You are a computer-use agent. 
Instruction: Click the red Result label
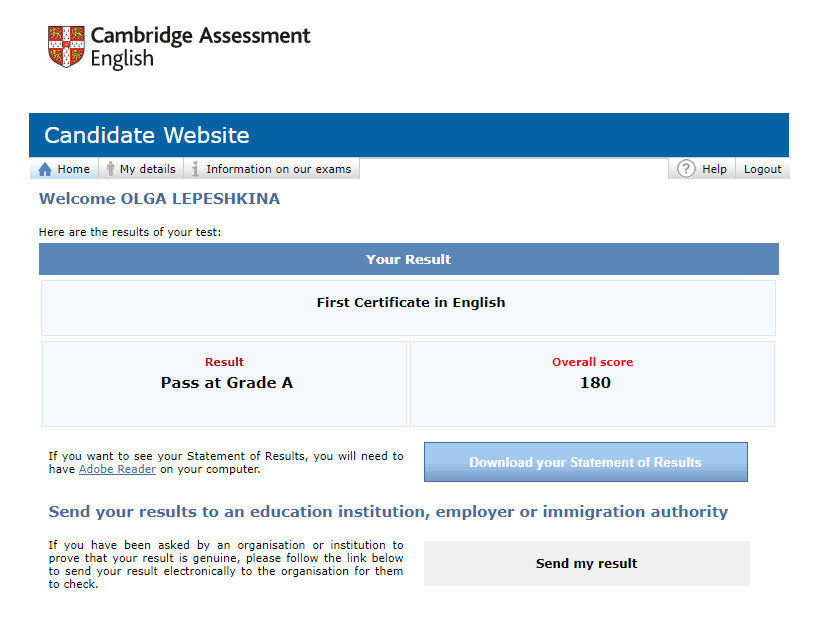(224, 362)
